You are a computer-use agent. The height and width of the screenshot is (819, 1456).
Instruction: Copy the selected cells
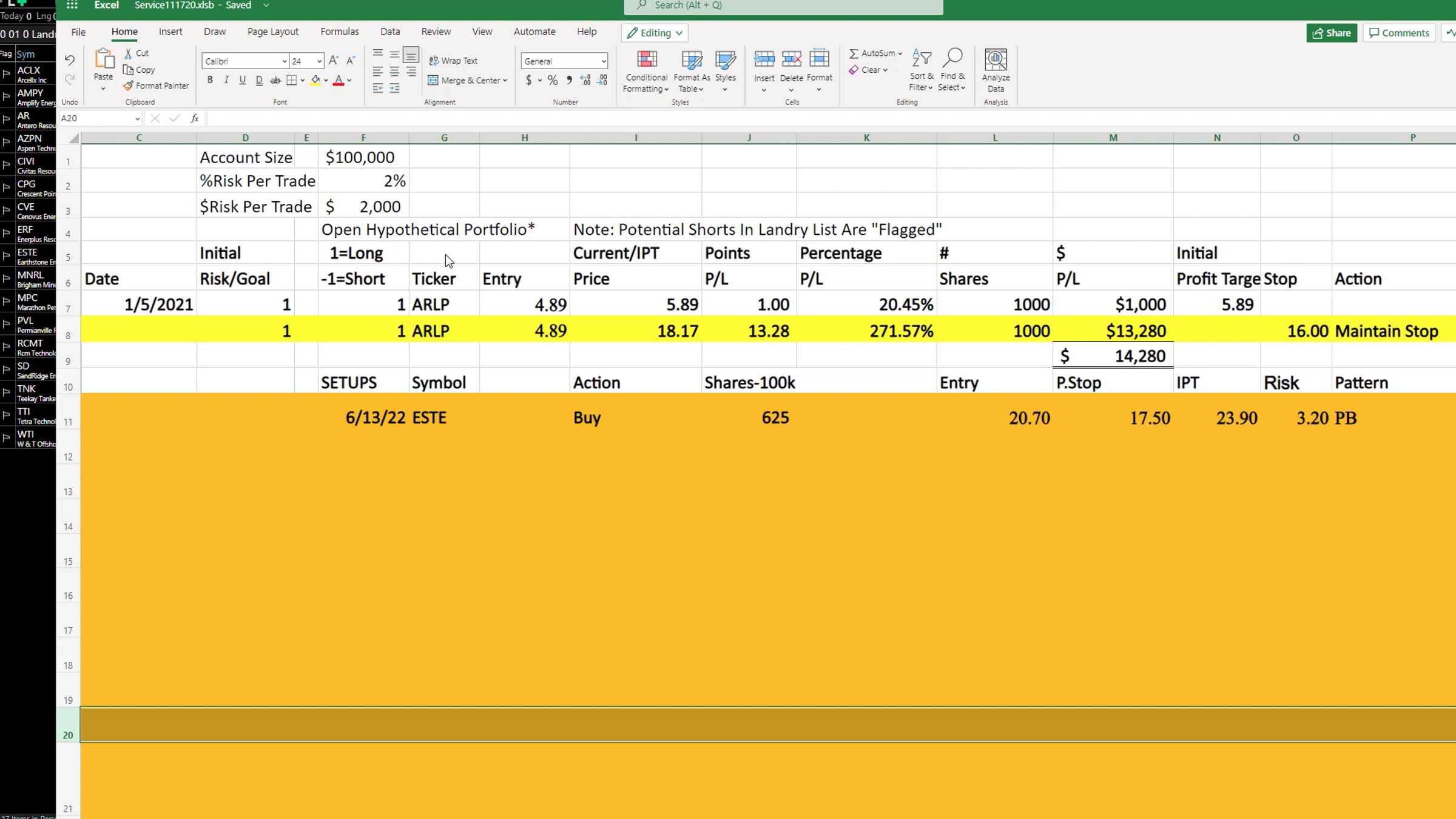pos(139,70)
